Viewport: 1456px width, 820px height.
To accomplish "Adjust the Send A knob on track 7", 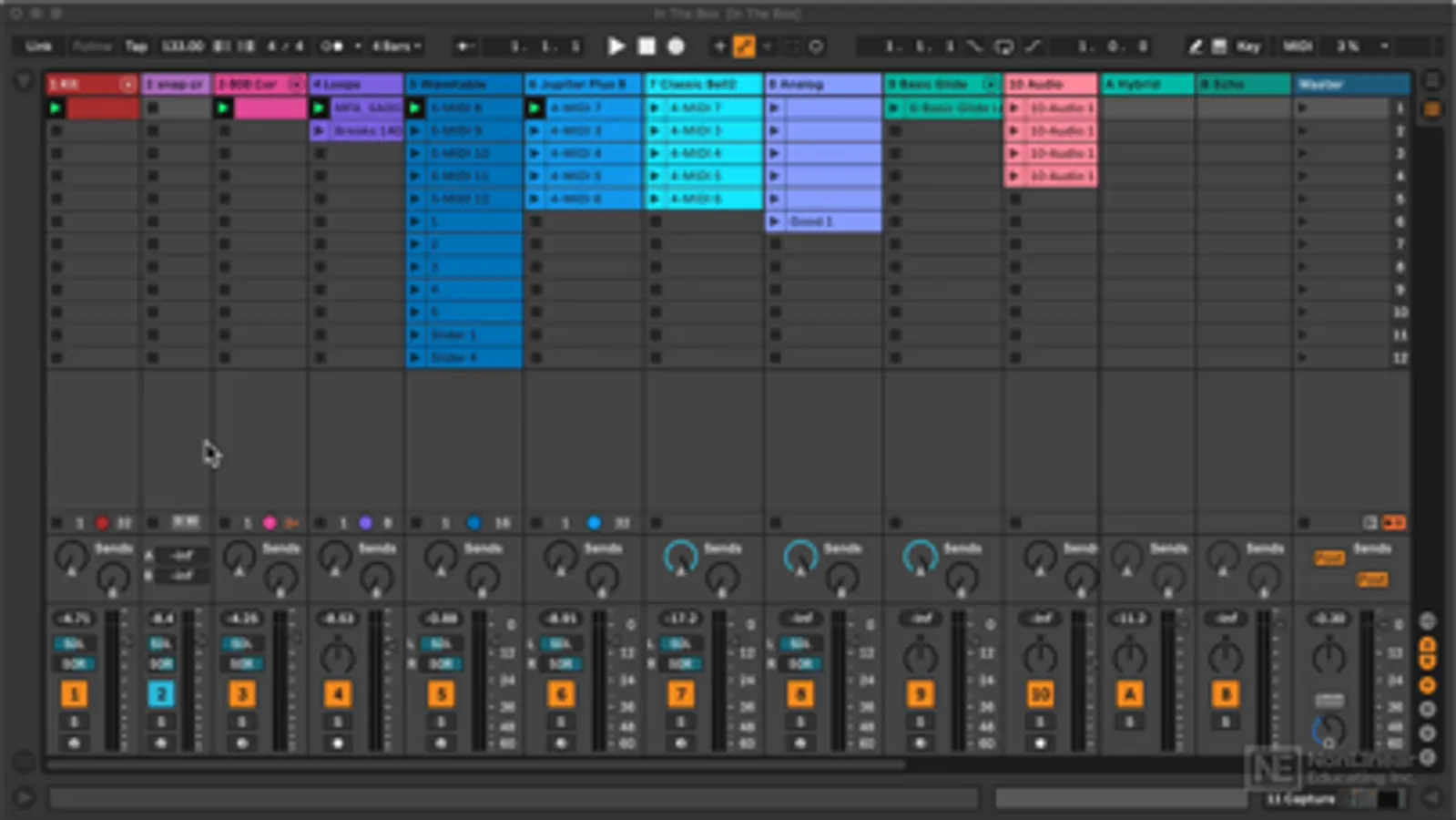I will [x=679, y=556].
